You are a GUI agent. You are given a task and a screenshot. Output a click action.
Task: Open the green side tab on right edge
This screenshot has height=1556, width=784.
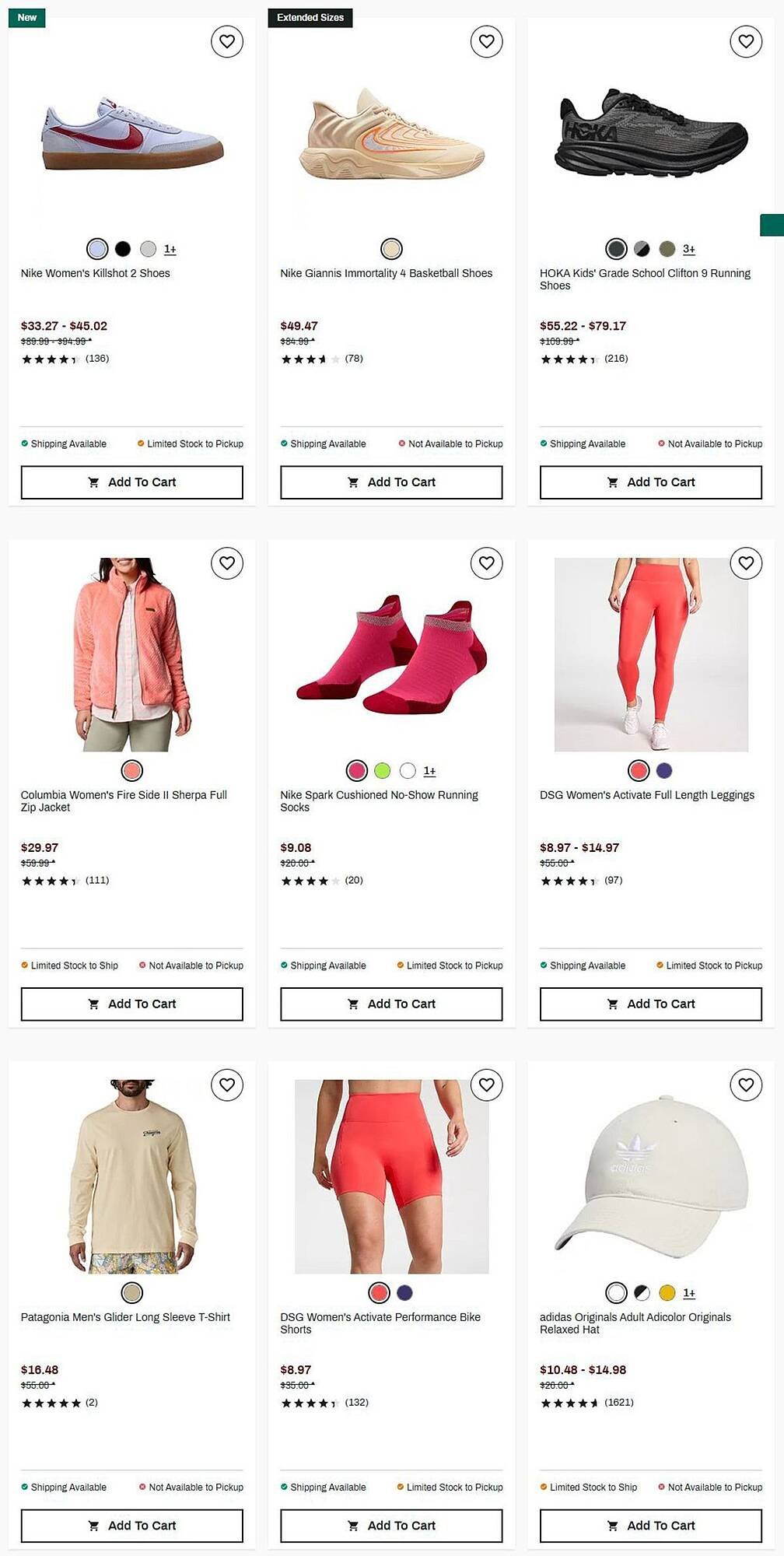[x=772, y=225]
